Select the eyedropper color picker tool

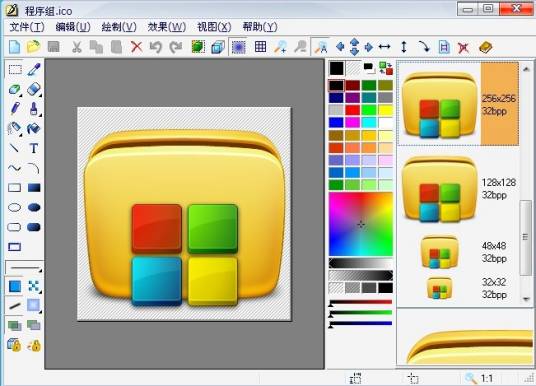pyautogui.click(x=34, y=70)
